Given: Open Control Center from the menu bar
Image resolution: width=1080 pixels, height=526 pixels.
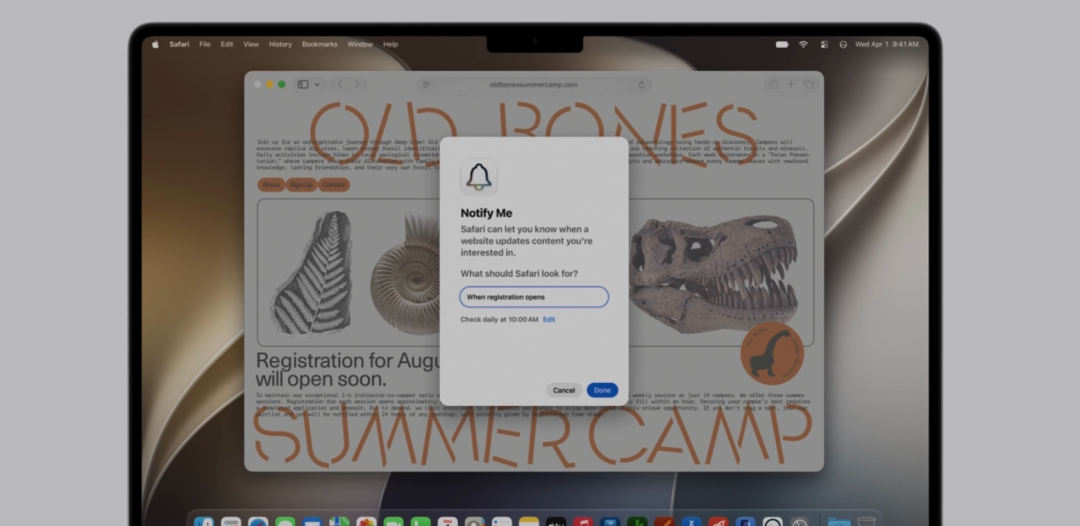Looking at the screenshot, I should tap(824, 44).
